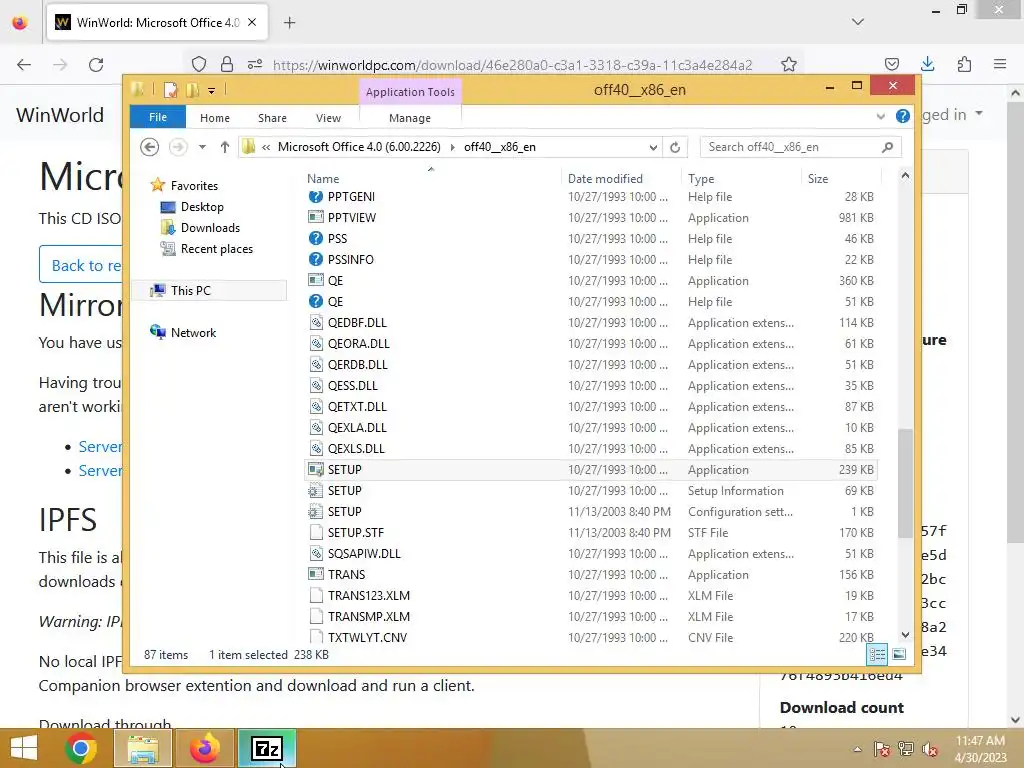This screenshot has width=1024, height=768.
Task: Select the QEORA.DLL file
Action: (x=359, y=344)
